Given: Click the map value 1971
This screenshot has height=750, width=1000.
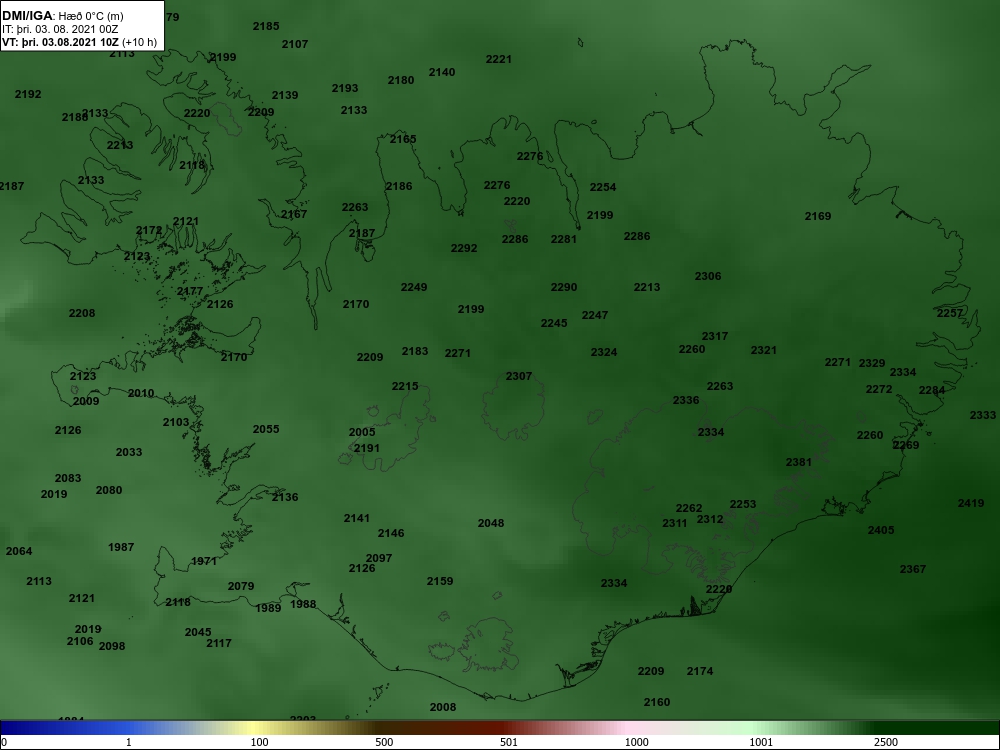Looking at the screenshot, I should [x=204, y=561].
